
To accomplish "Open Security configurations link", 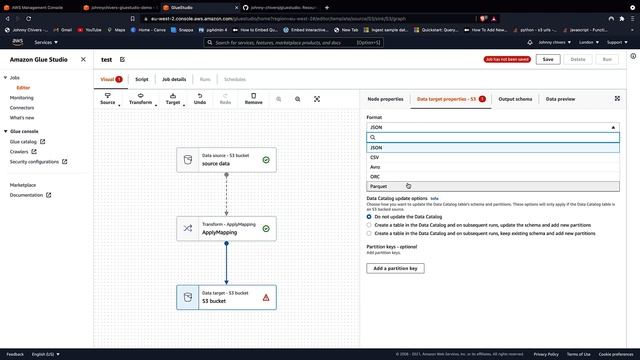I will coord(38,162).
